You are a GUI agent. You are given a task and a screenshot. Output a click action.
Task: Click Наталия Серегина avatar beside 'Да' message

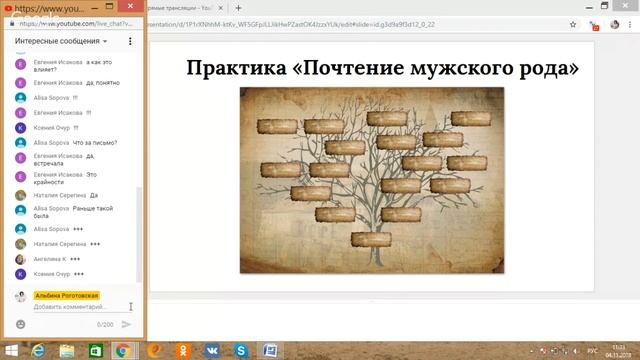tap(20, 195)
